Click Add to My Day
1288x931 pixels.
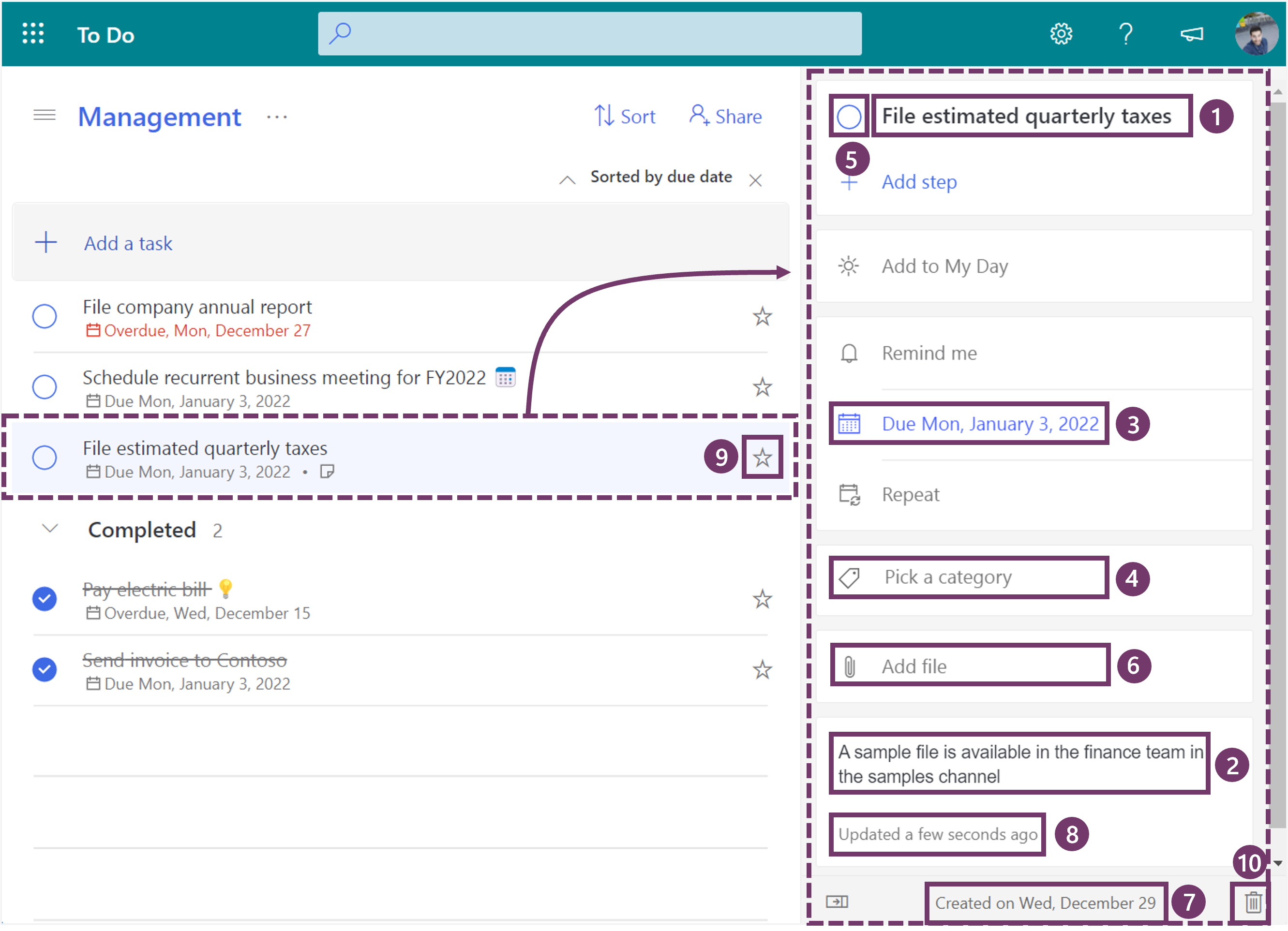click(944, 266)
